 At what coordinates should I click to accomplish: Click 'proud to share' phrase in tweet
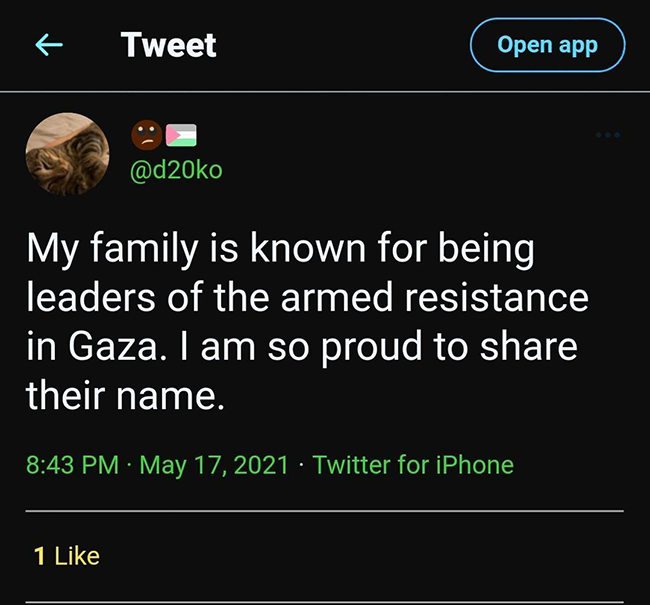[x=449, y=347]
